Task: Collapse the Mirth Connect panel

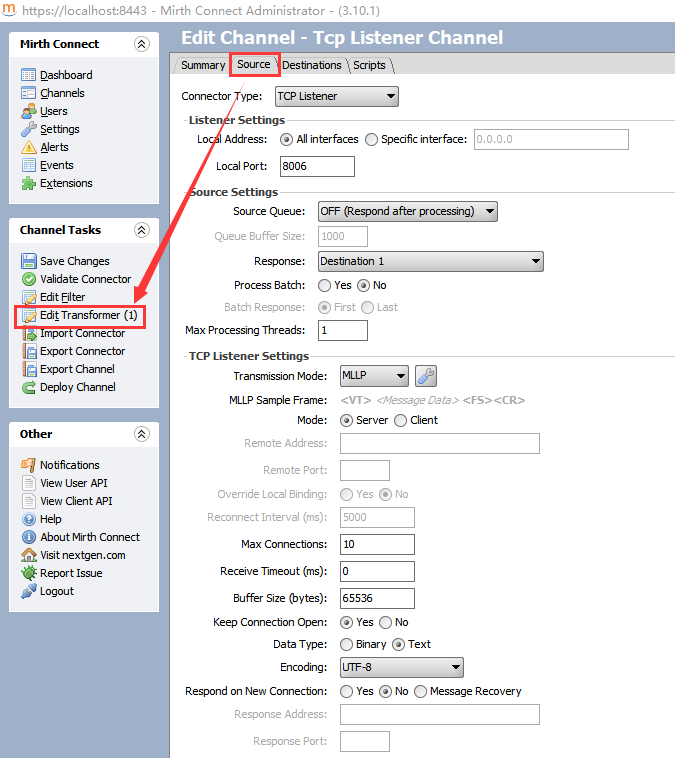Action: tap(141, 44)
